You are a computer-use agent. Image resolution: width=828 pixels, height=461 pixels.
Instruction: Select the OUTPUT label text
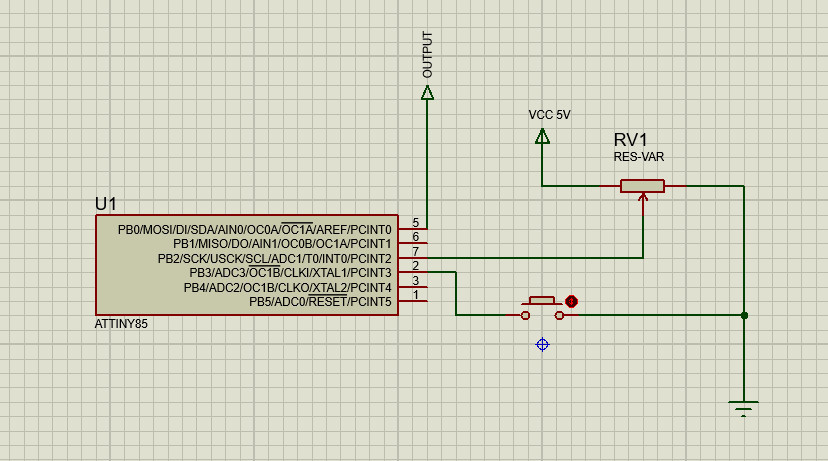[427, 54]
